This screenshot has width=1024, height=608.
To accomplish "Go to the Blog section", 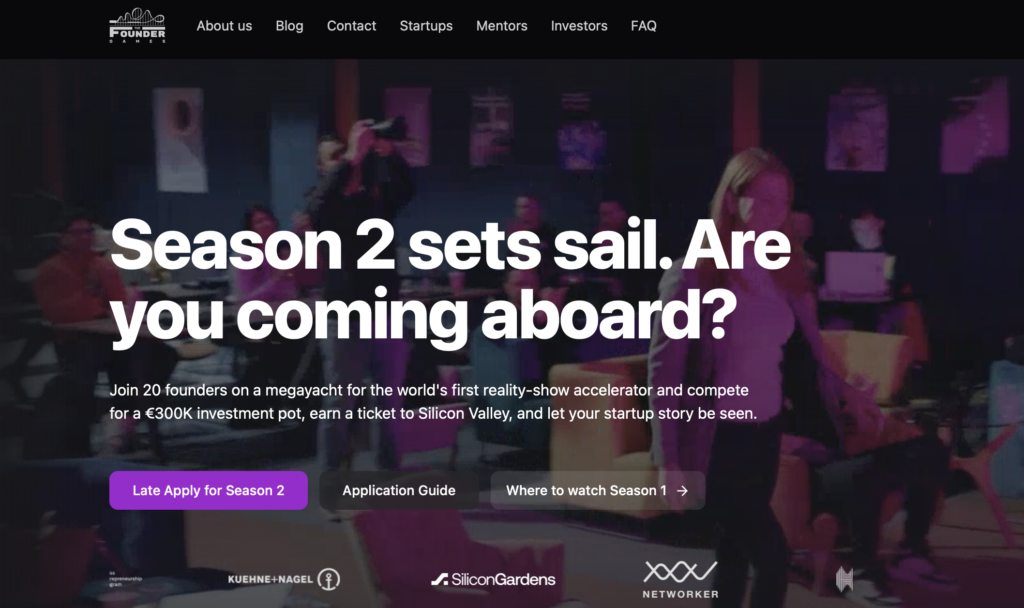I will click(x=289, y=26).
